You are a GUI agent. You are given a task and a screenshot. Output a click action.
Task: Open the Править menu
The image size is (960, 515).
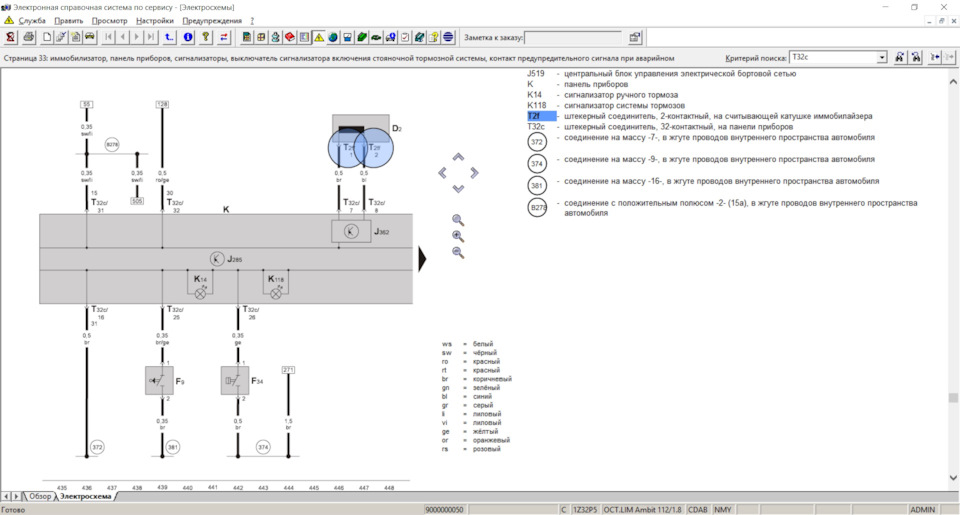pos(69,21)
